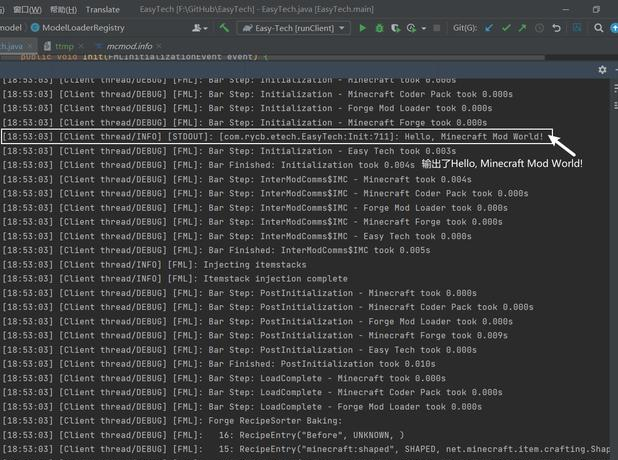Click the green Debug bug icon

click(x=379, y=28)
